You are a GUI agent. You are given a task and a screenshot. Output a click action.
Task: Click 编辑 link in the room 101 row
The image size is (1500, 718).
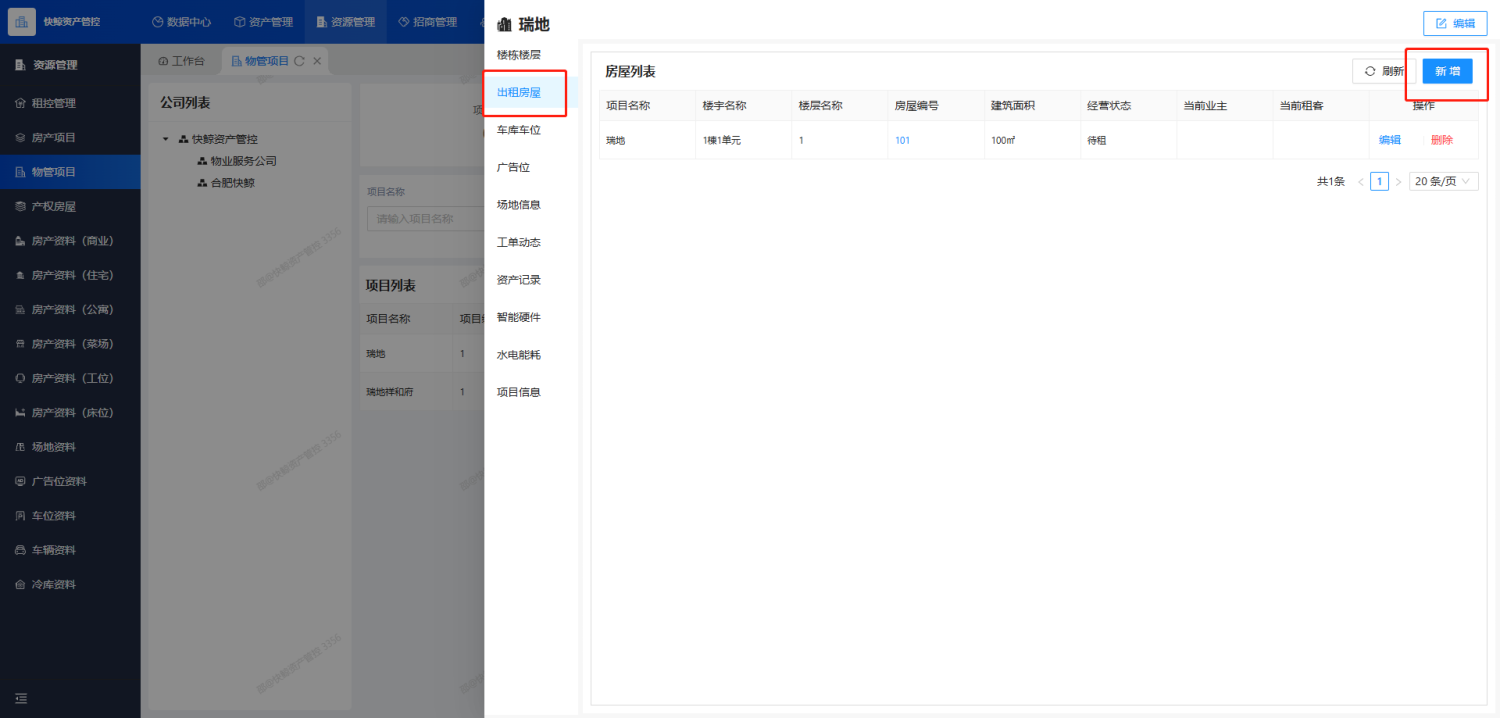click(x=1390, y=140)
